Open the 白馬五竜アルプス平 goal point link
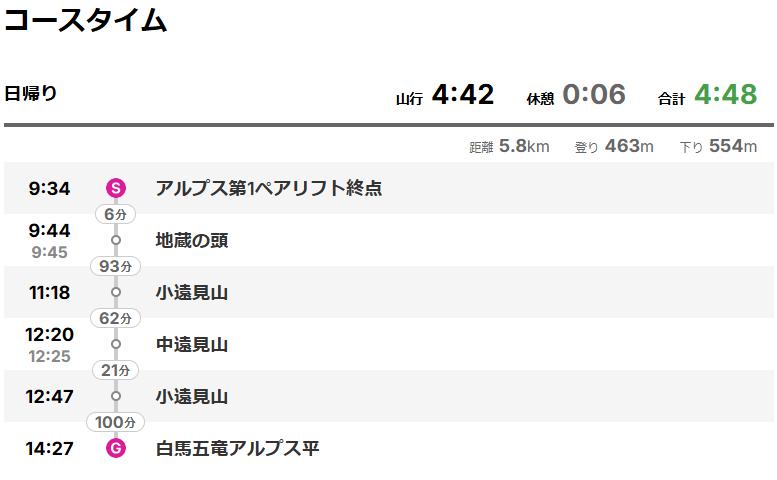The image size is (777, 480). 237,448
